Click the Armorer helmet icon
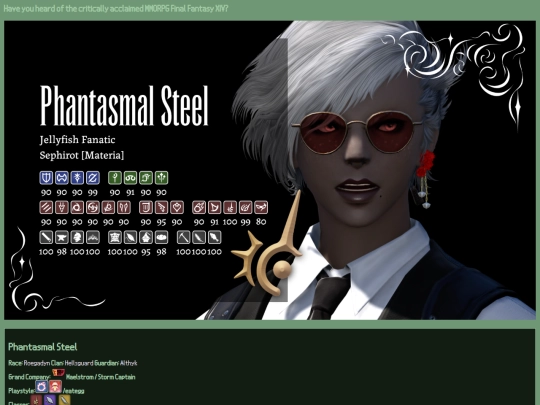Viewport: 540px width, 405px height. (x=77, y=237)
